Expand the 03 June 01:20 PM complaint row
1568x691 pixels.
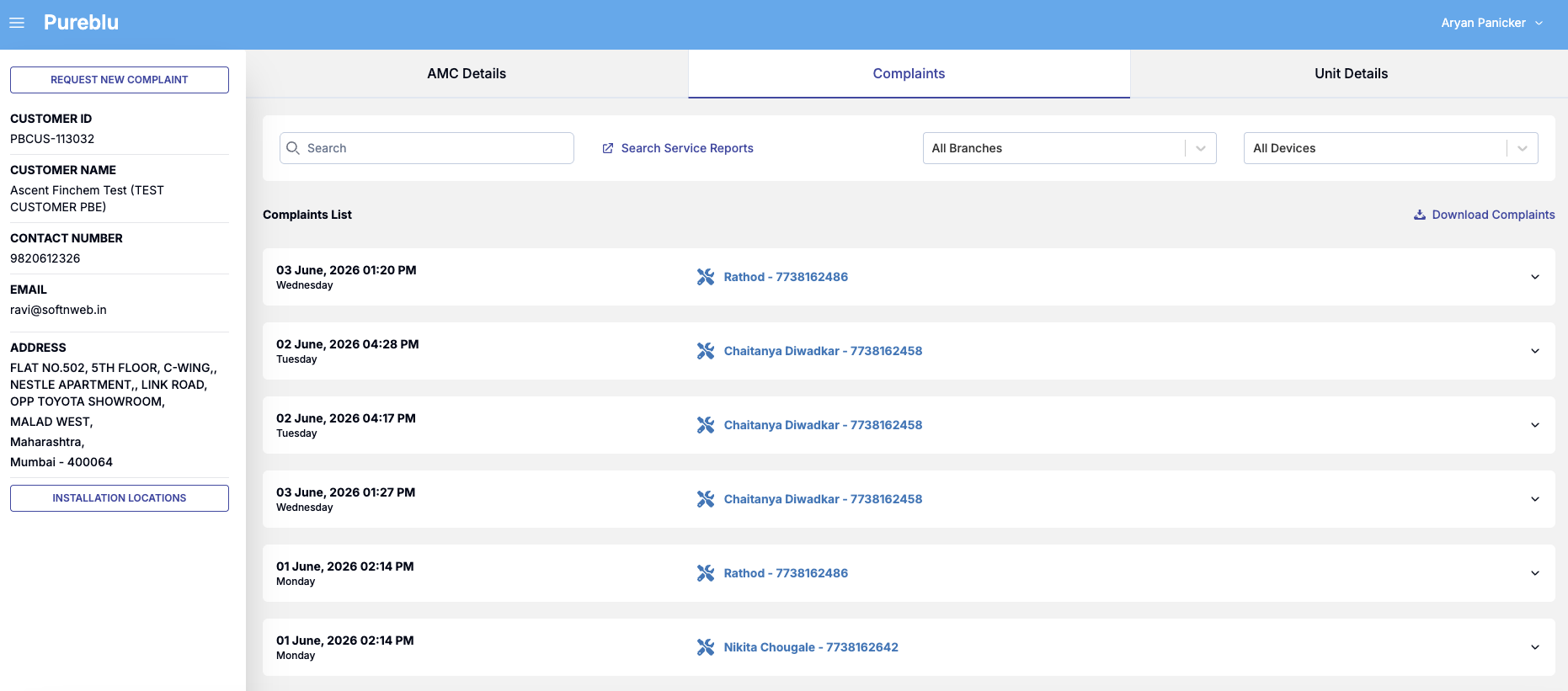[1535, 277]
